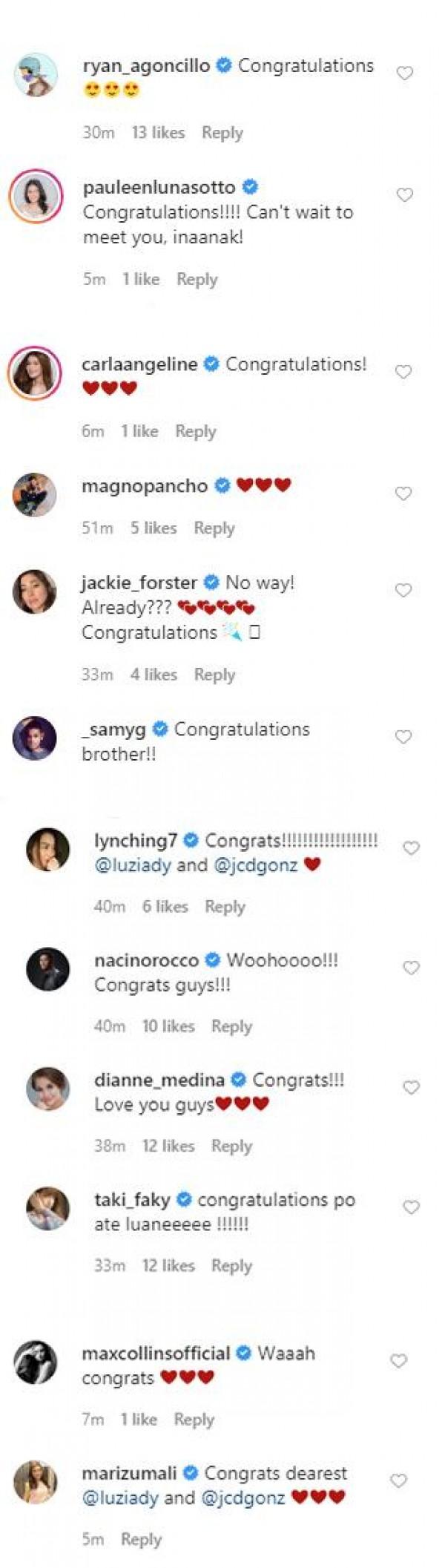Toggle like on dianne_medina's comment
The width and height of the screenshot is (445, 1568).
pos(411,1087)
